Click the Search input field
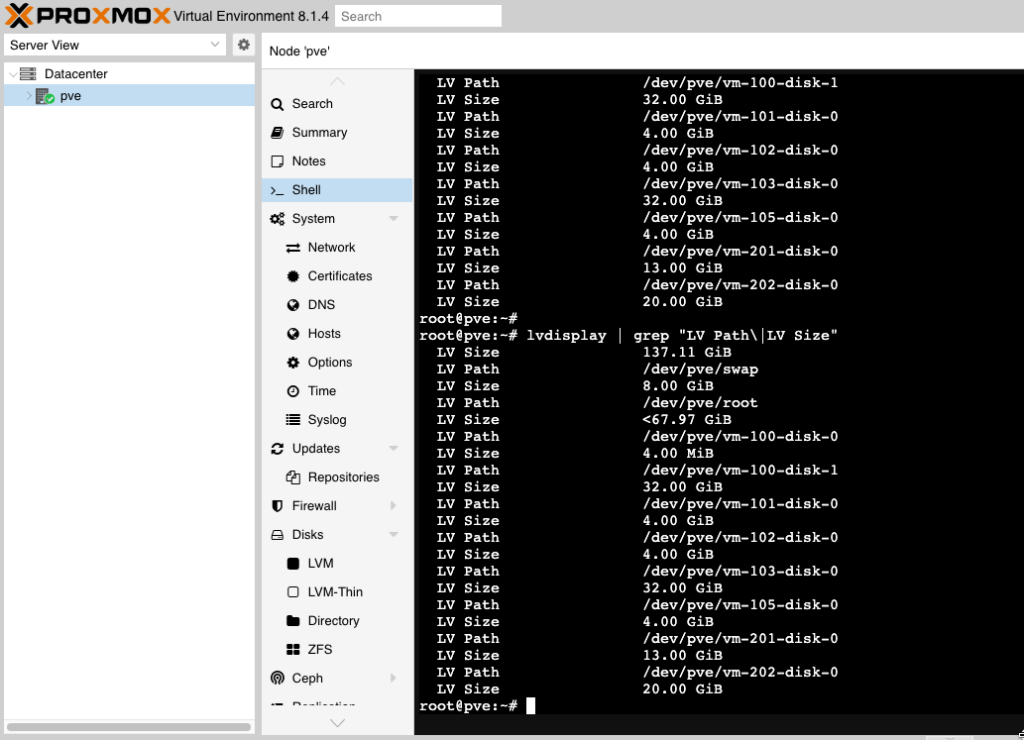 coord(418,16)
